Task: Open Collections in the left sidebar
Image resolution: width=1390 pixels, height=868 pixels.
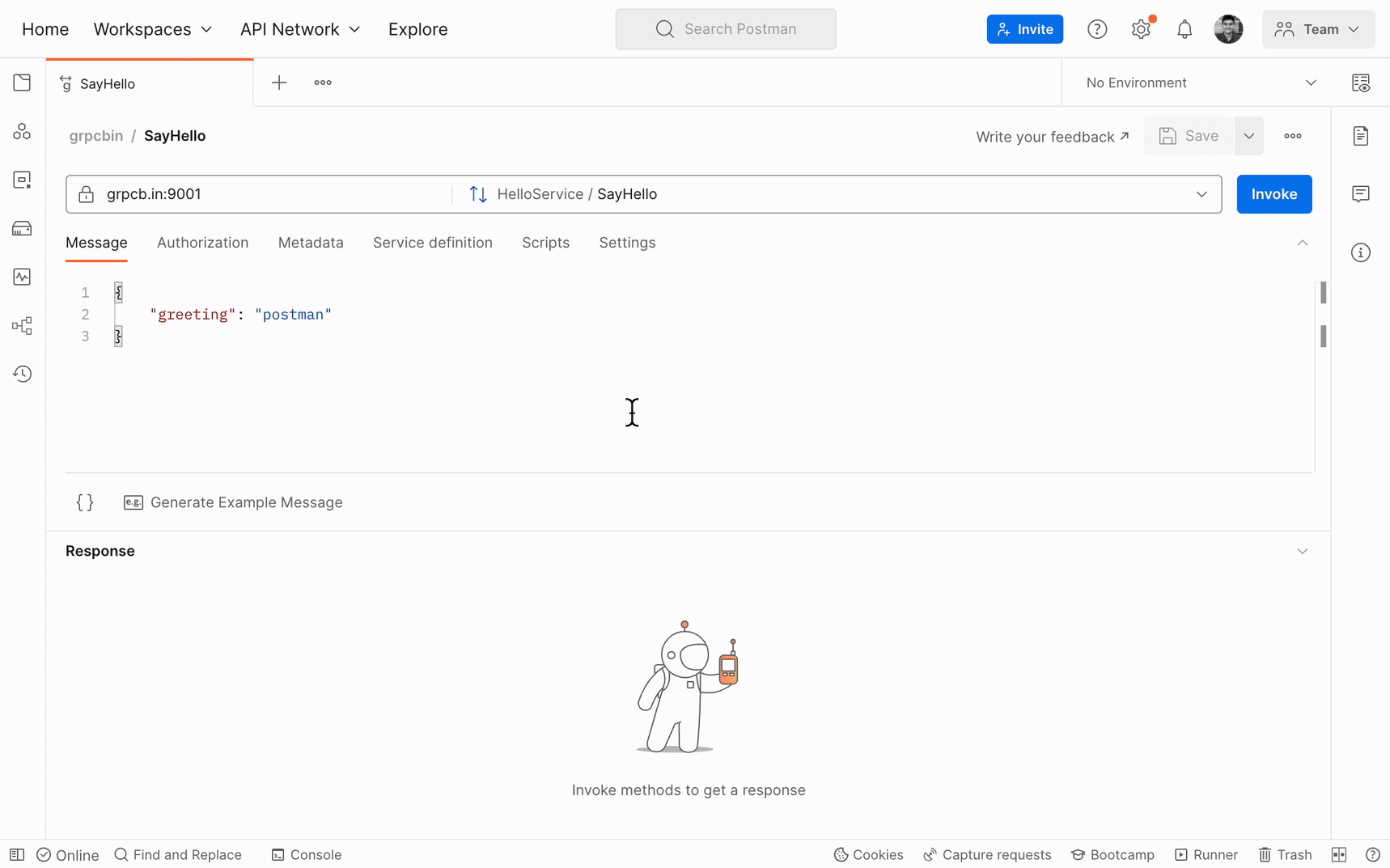Action: (22, 82)
